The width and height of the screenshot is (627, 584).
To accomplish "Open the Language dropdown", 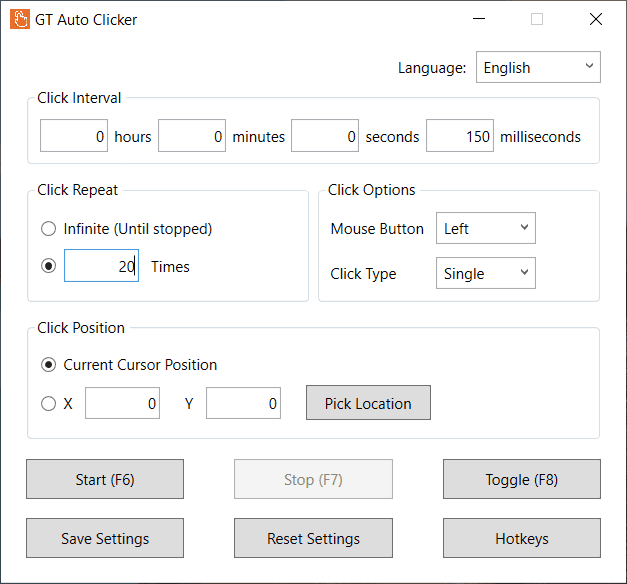I will coord(538,67).
